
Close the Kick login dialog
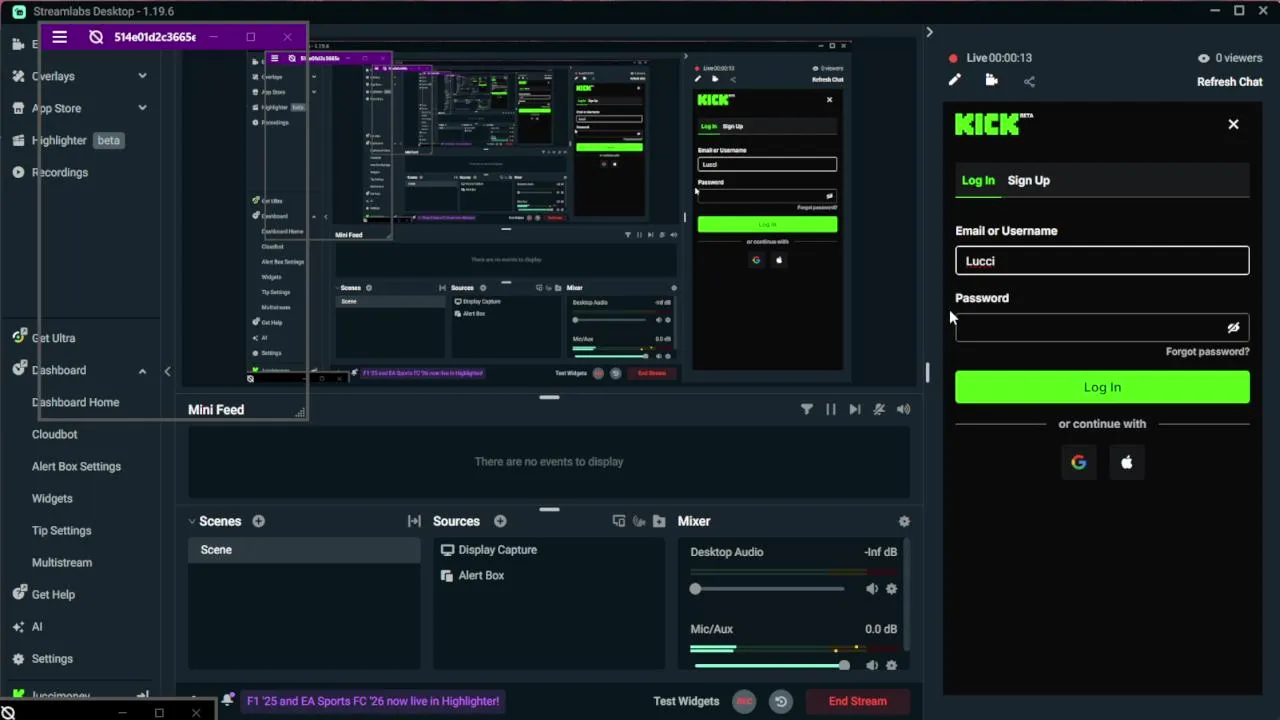tap(1233, 124)
